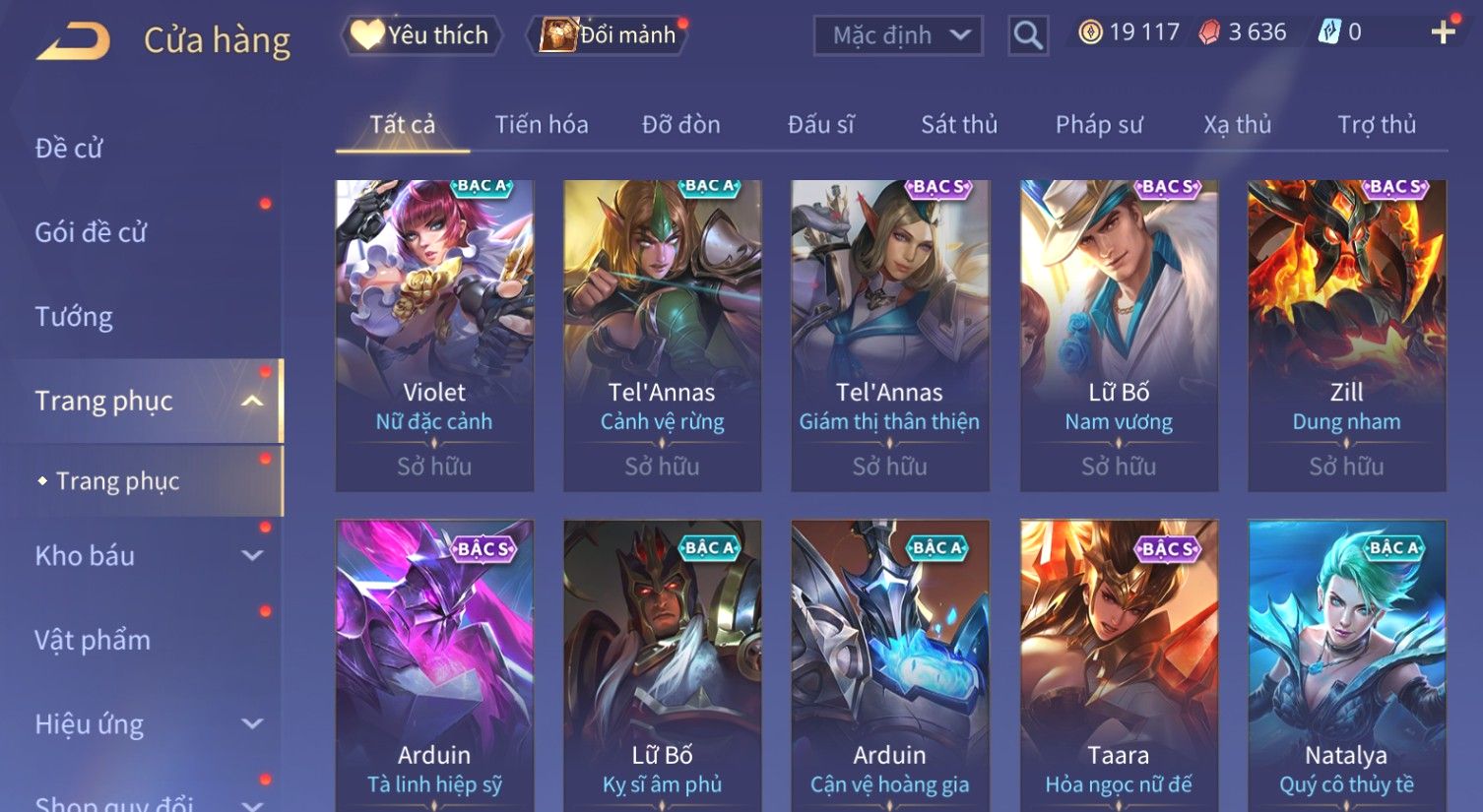Go to Tướng in sidebar
Screen dimensions: 1483x812
[74, 317]
